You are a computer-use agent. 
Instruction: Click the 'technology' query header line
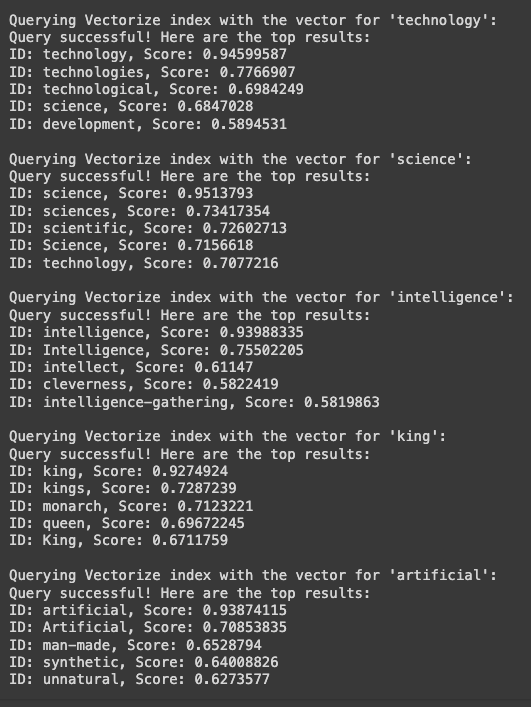pos(253,20)
